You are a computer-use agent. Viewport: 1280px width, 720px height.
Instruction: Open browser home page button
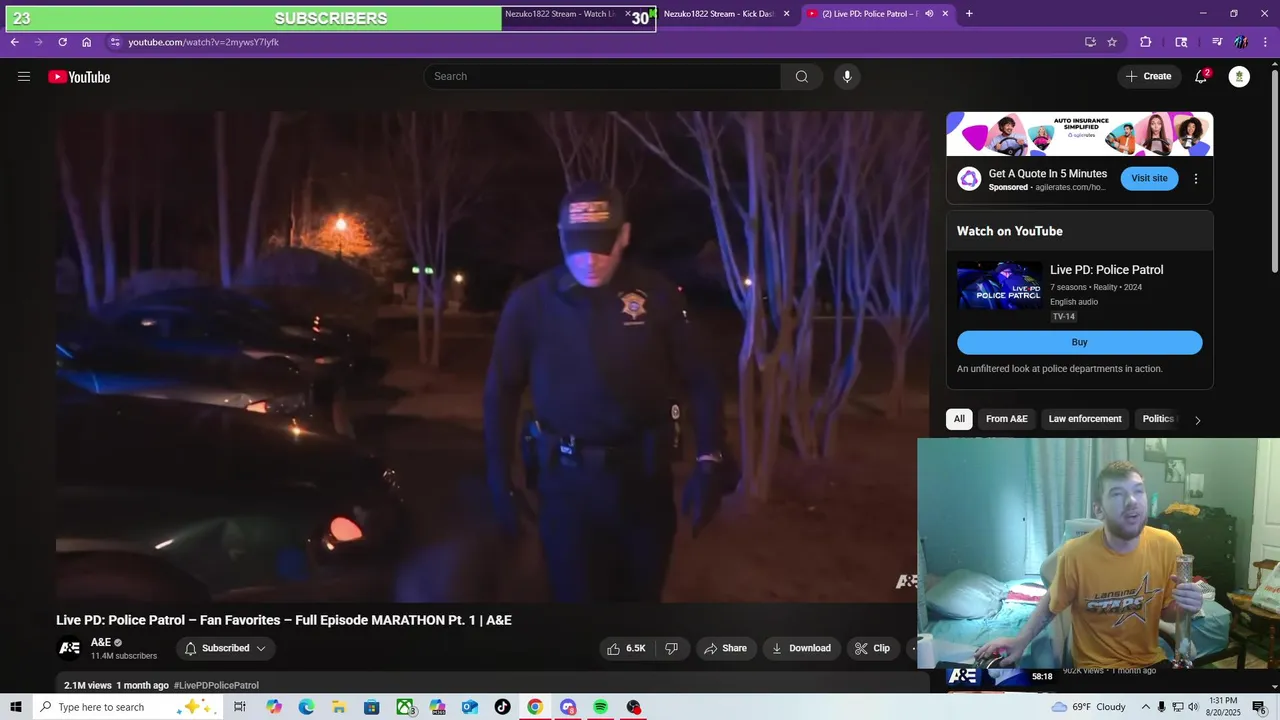point(87,42)
